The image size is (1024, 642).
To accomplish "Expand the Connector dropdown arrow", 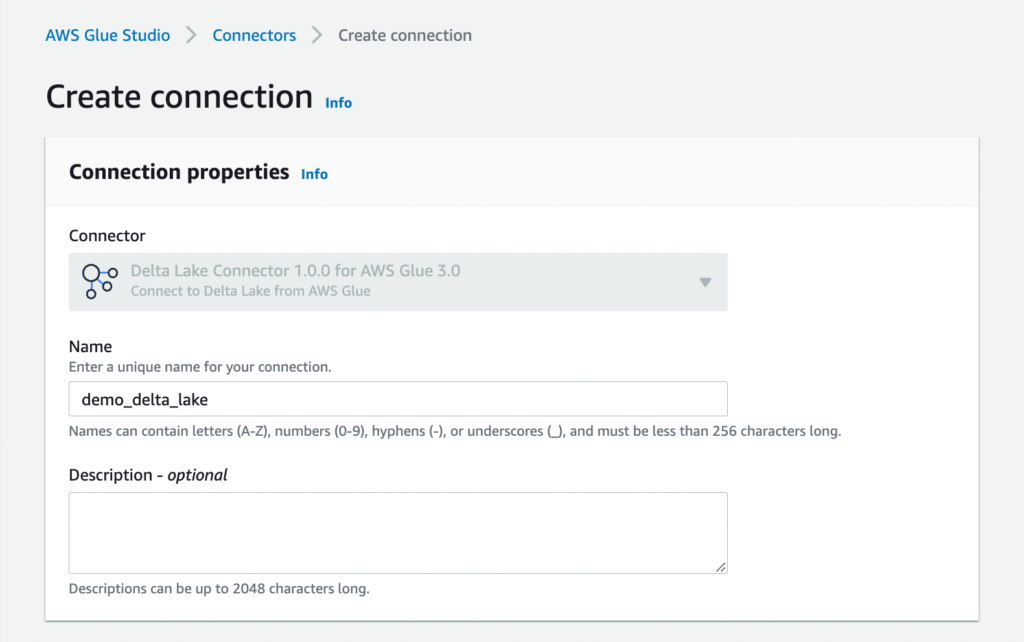I will (705, 282).
